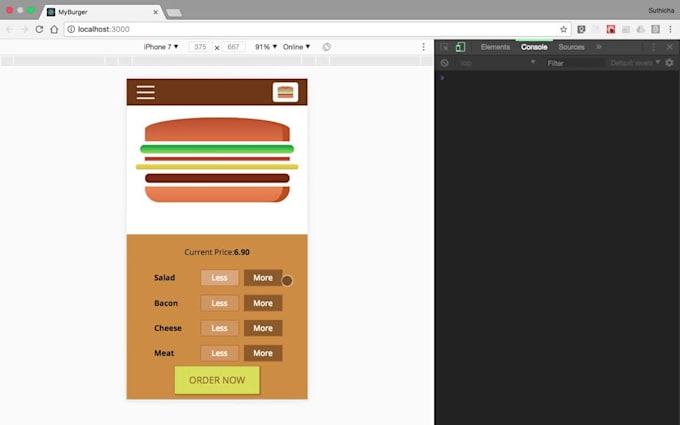Clear the console with the clear icon
Screen dimensions: 680x425
point(445,63)
